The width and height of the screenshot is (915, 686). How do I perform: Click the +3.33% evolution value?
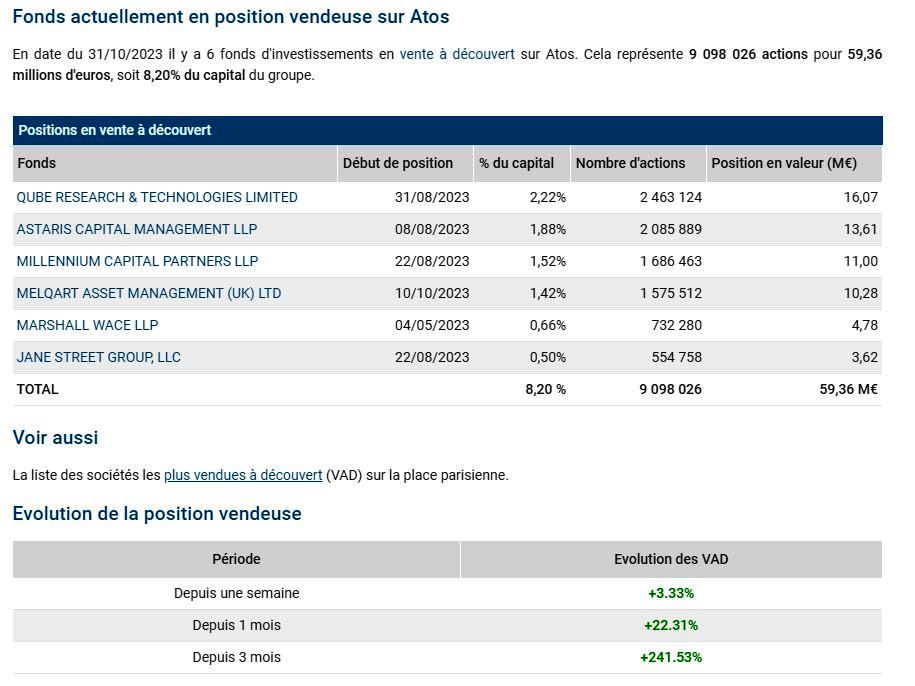click(x=671, y=594)
